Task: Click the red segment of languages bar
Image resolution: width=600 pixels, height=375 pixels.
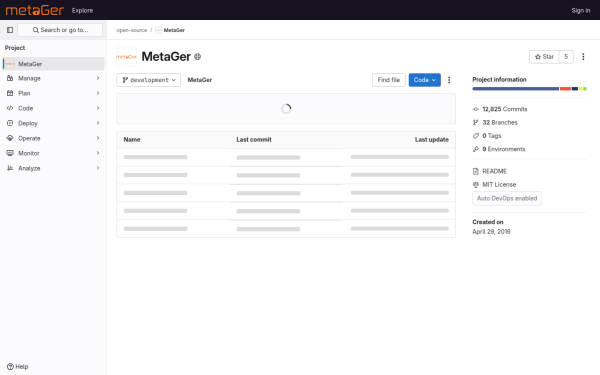Action: pos(566,89)
